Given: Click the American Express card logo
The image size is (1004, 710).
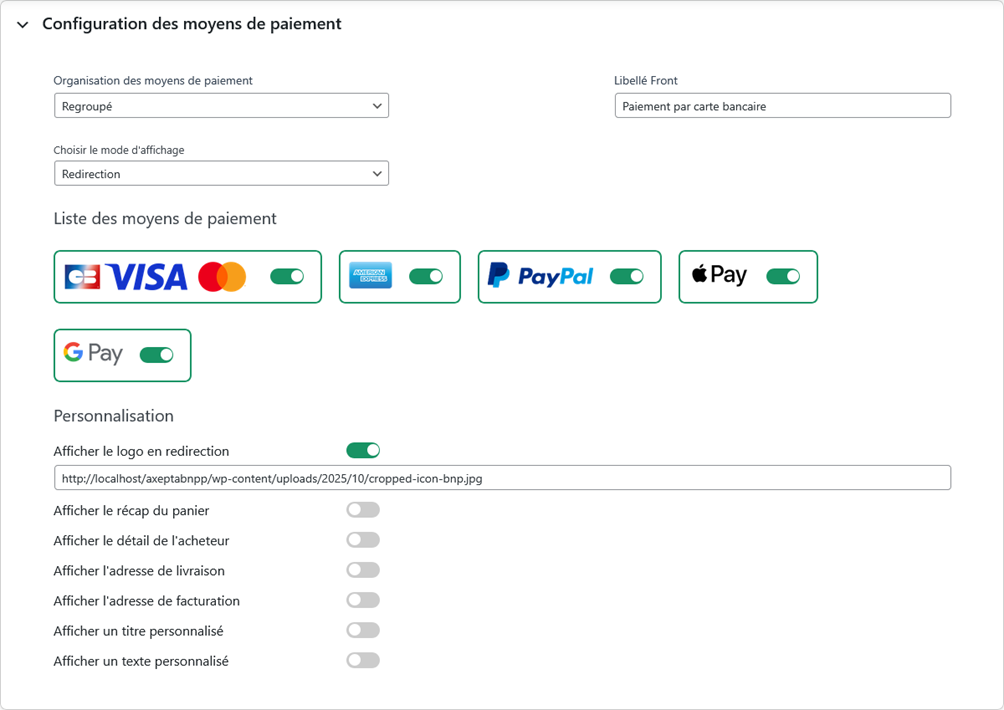Looking at the screenshot, I should (x=371, y=276).
